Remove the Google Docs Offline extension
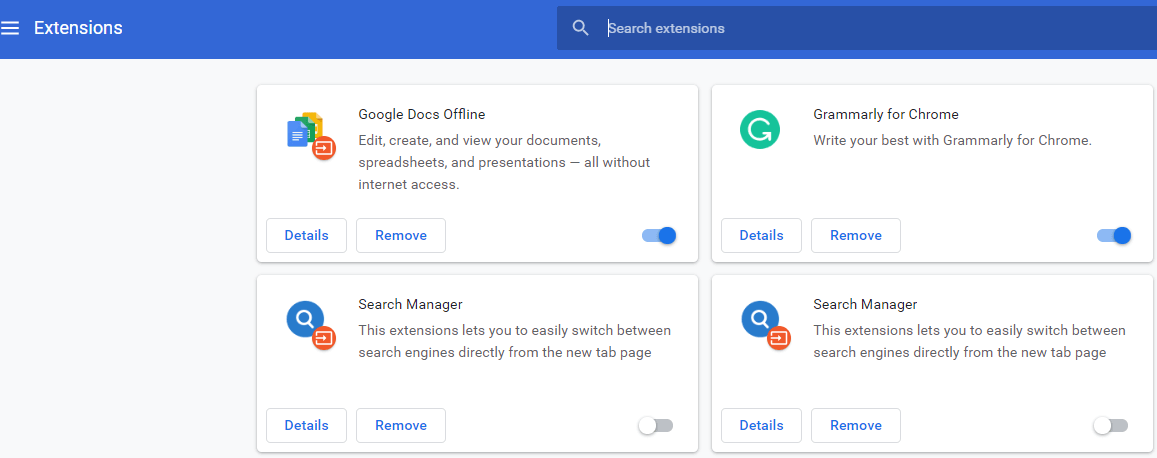The width and height of the screenshot is (1157, 458). [x=401, y=236]
